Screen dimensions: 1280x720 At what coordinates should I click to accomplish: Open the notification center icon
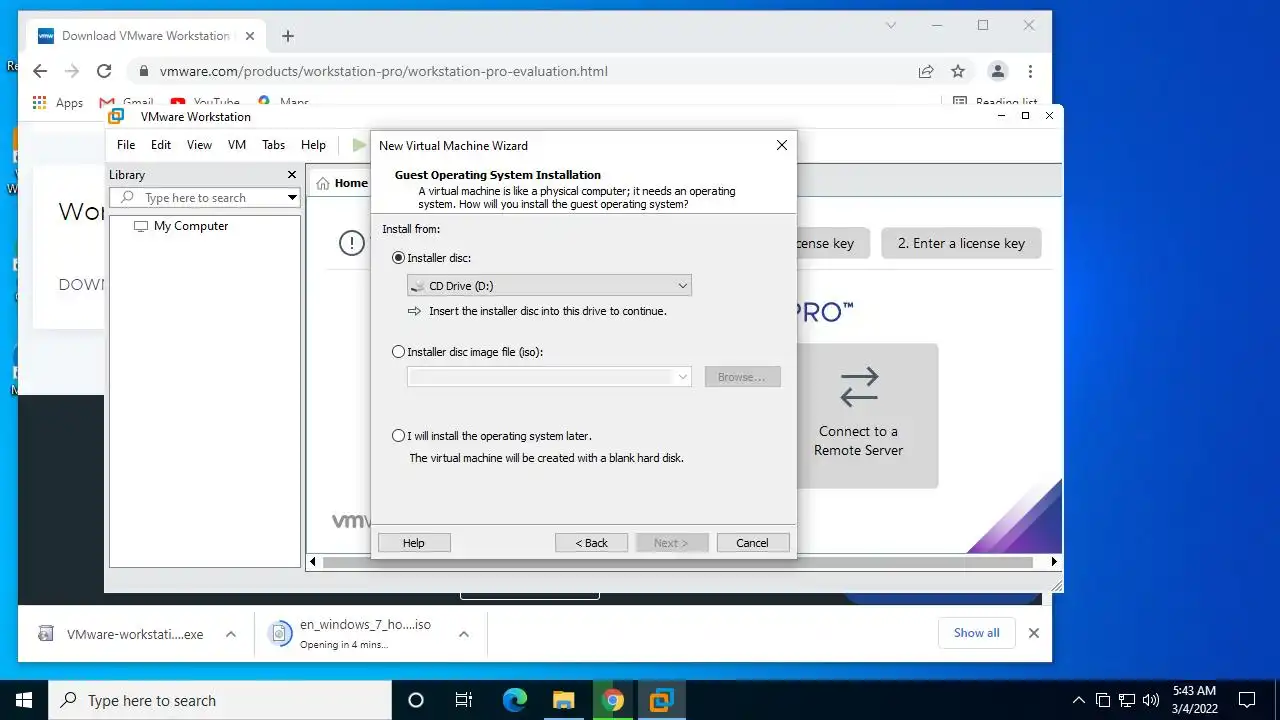coord(1247,700)
